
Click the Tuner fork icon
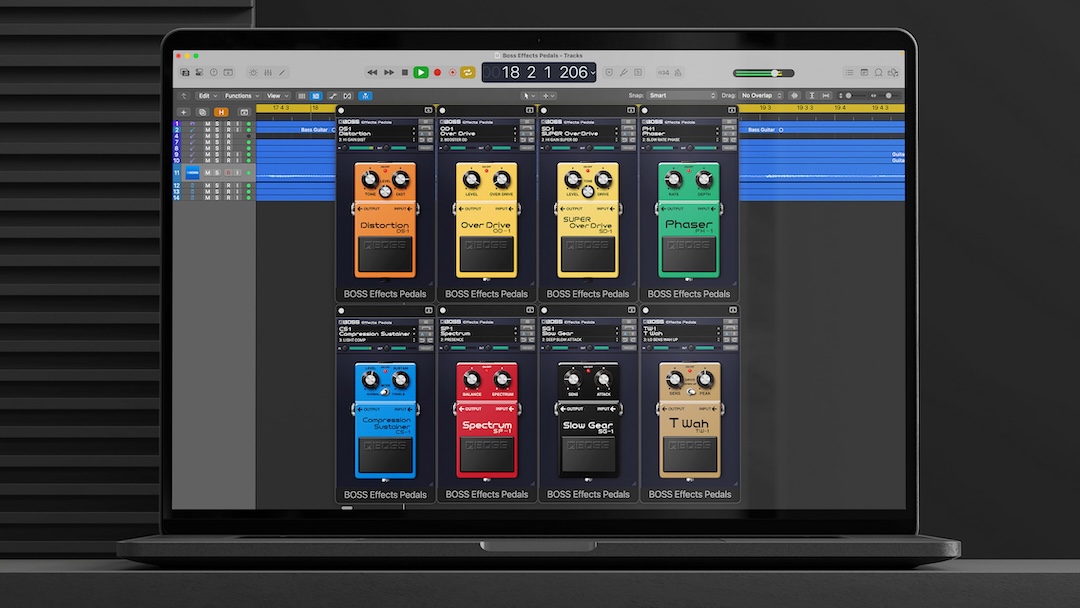[x=623, y=72]
